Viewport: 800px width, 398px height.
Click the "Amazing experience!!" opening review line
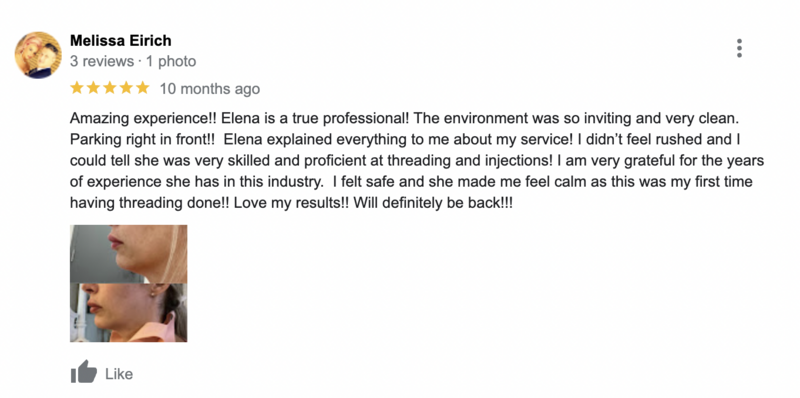pyautogui.click(x=143, y=119)
